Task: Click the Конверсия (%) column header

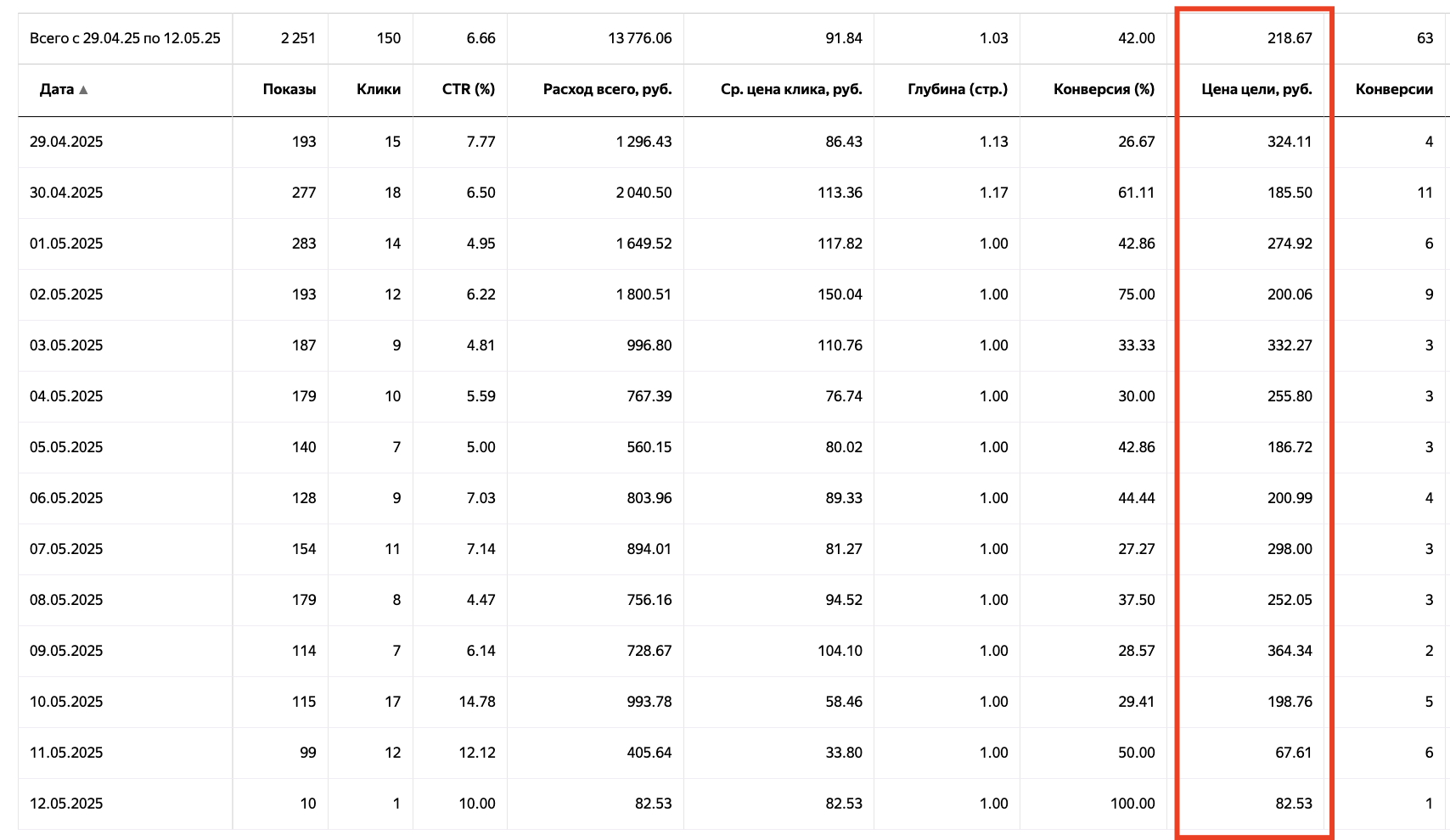Action: 1104,89
